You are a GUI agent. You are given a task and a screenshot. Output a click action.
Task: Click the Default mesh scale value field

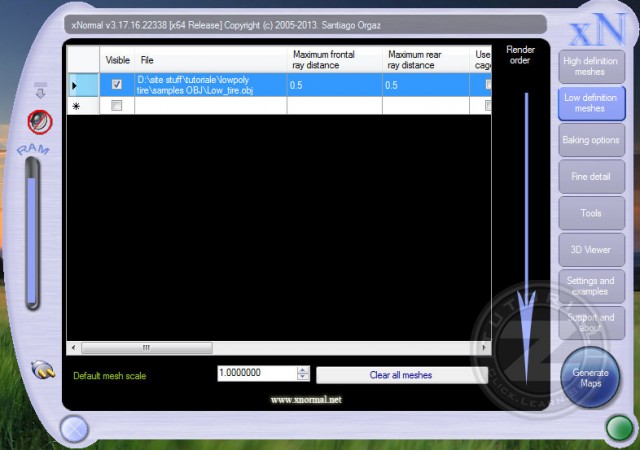[256, 373]
